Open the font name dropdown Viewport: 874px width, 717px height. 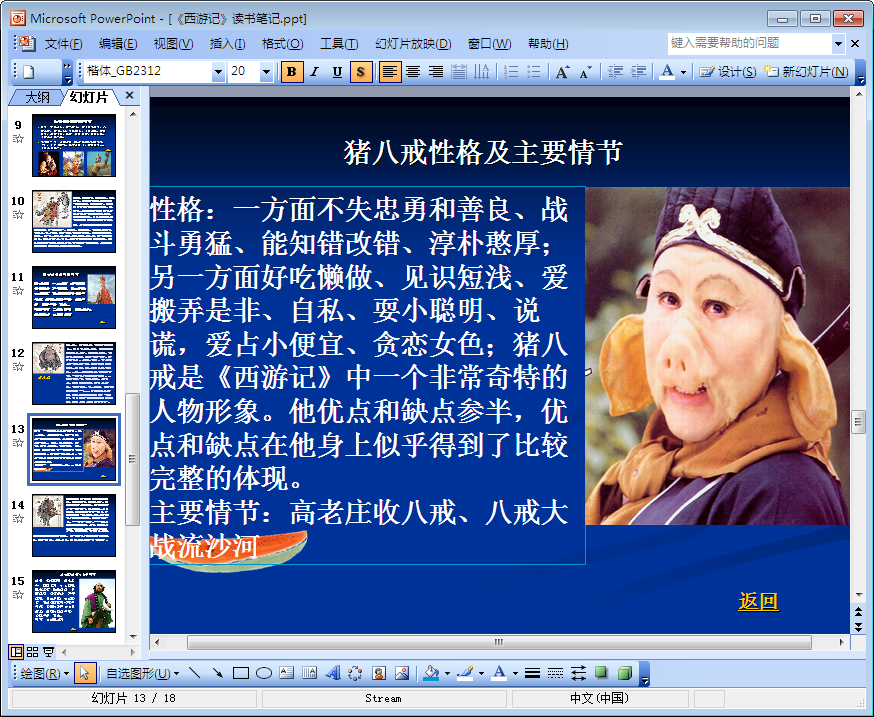tap(218, 71)
